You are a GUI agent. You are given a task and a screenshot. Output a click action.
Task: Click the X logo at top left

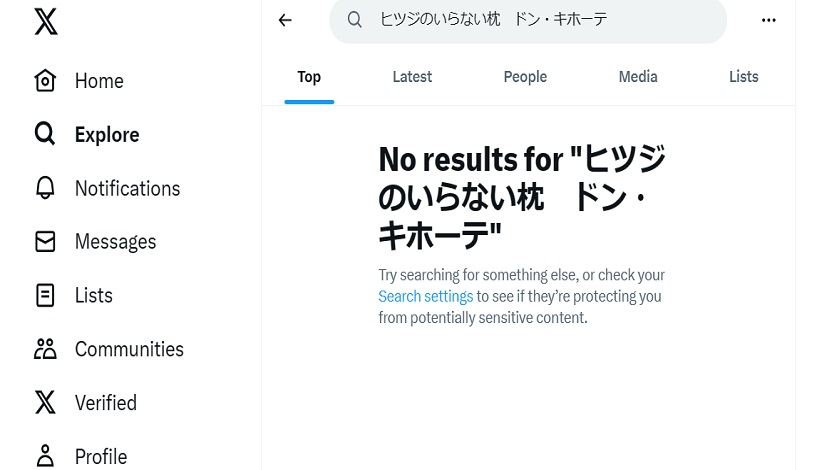(x=45, y=21)
